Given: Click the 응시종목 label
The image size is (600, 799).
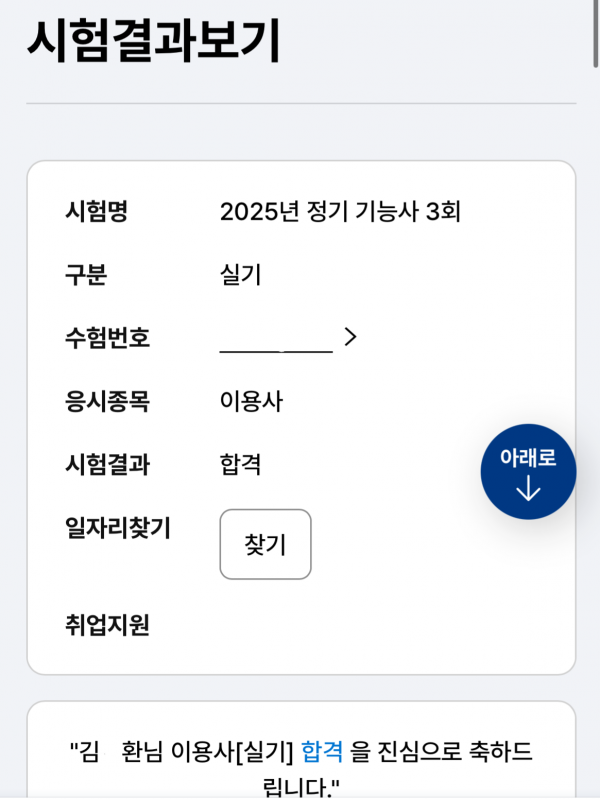Looking at the screenshot, I should coord(107,401).
